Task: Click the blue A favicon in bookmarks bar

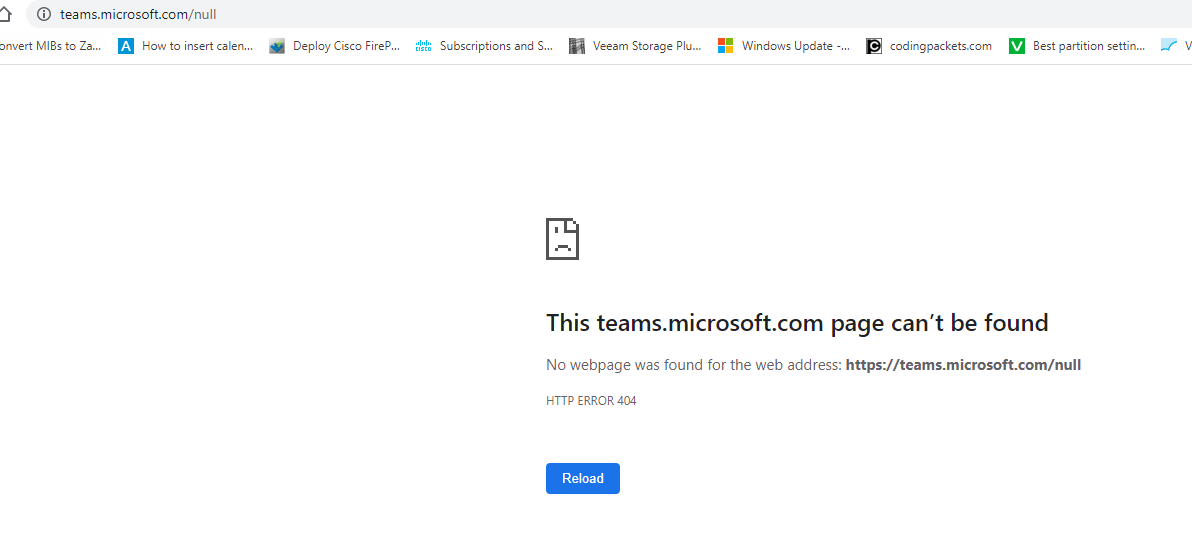Action: 126,46
